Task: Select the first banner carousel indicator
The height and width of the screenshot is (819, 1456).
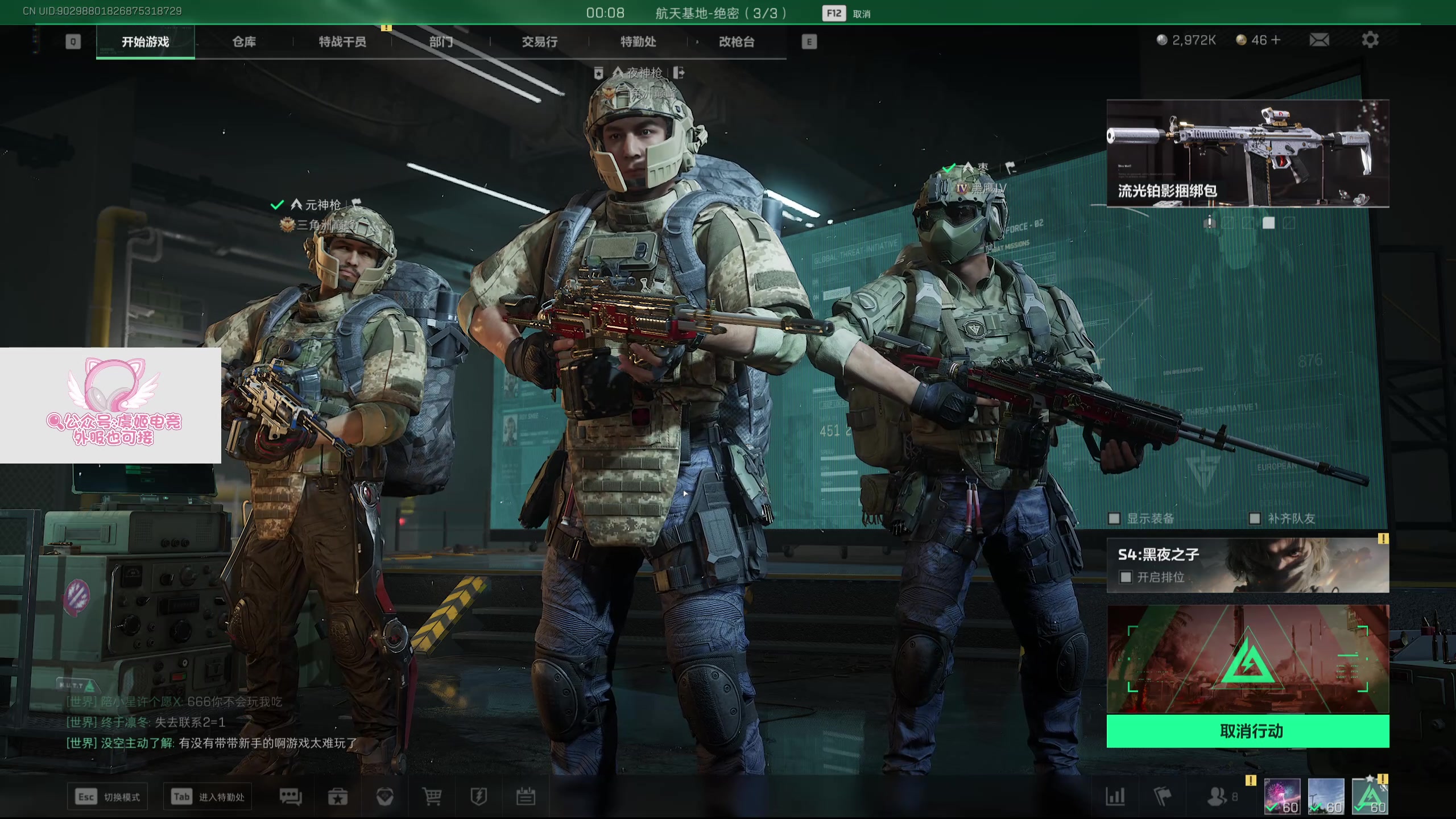Action: coord(1209,222)
